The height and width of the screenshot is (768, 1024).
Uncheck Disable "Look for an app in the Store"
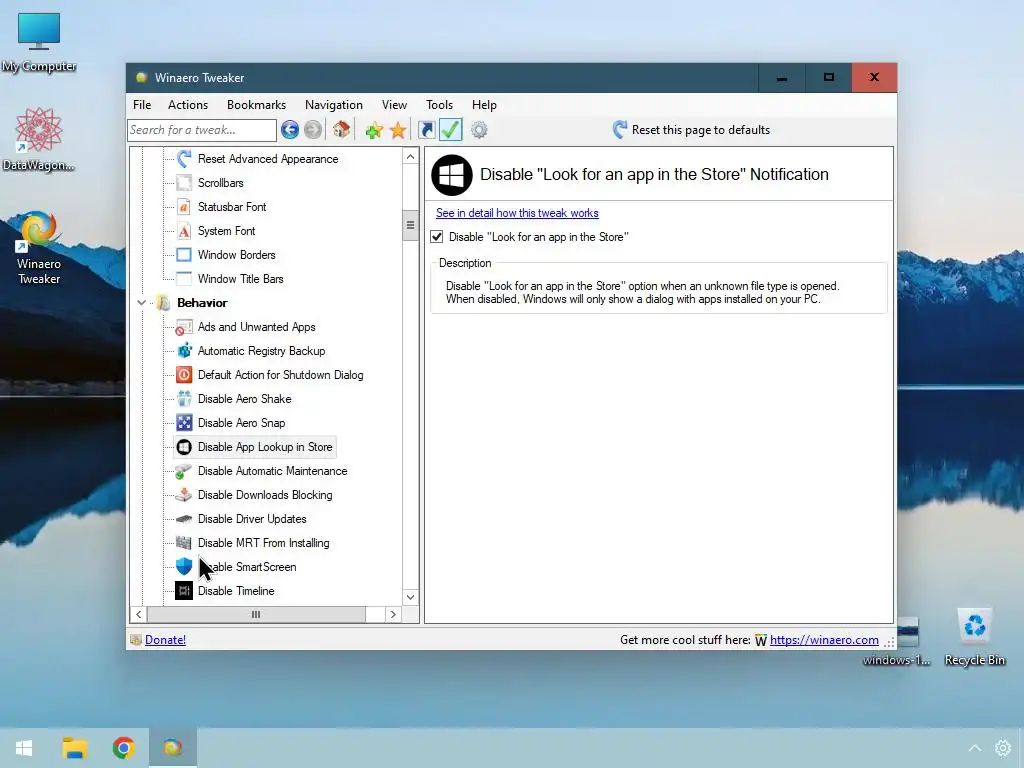(437, 237)
